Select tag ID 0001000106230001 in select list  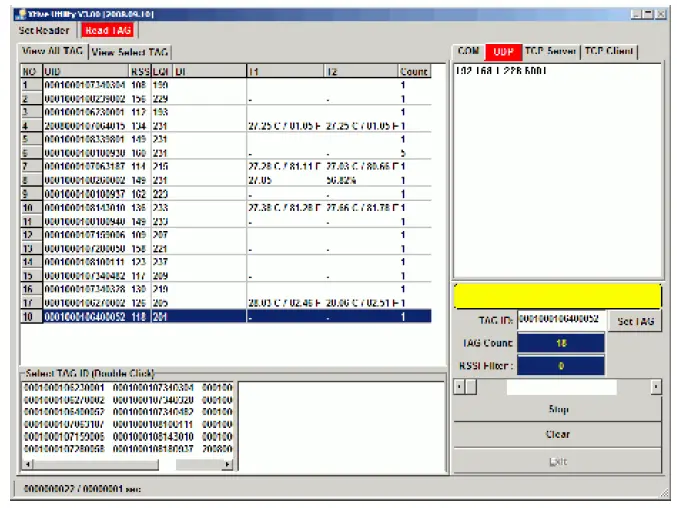coord(64,388)
